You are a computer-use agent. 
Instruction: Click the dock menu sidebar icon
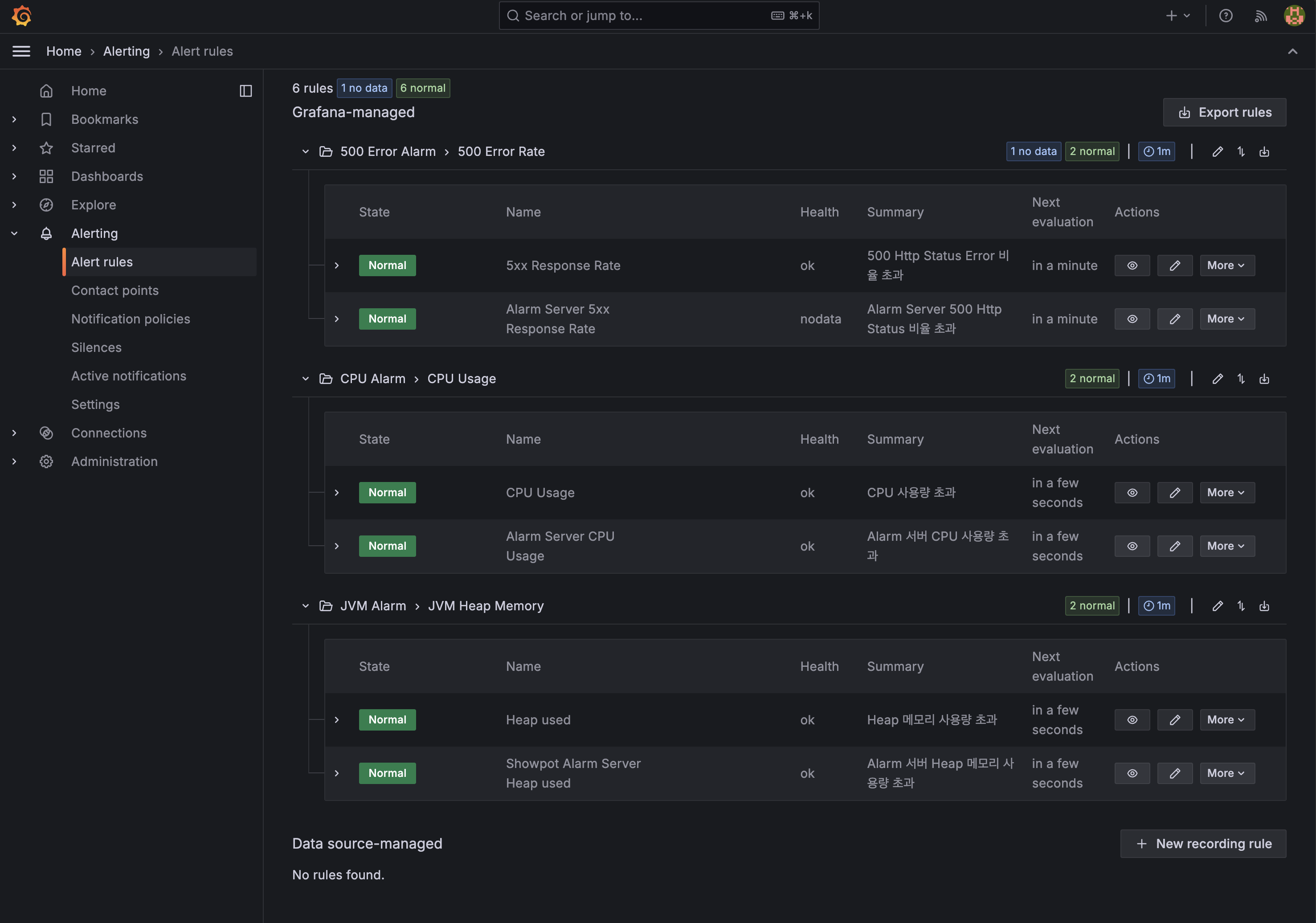[246, 90]
